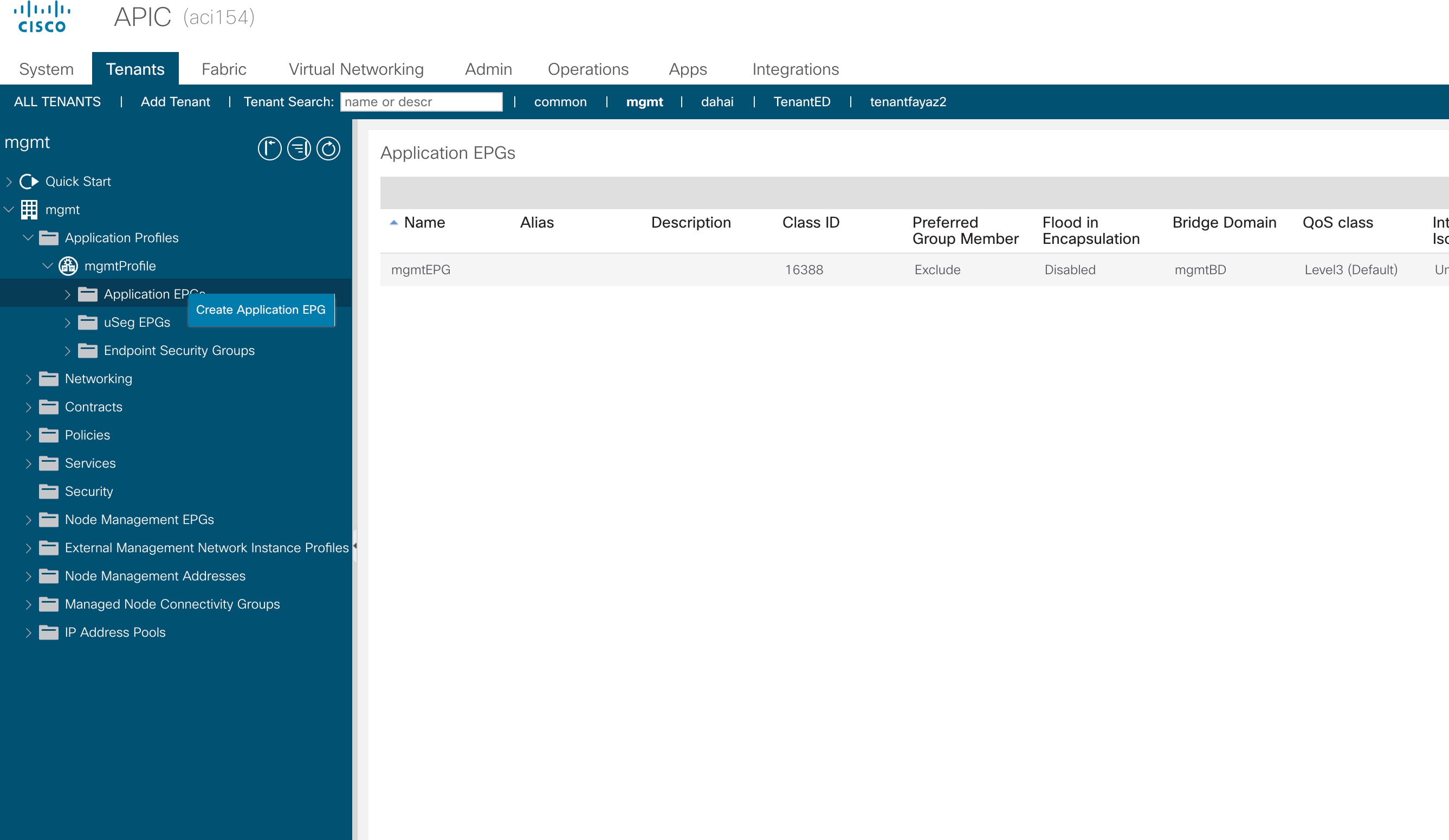
Task: Open the tree filter options icon
Action: pyautogui.click(x=299, y=148)
